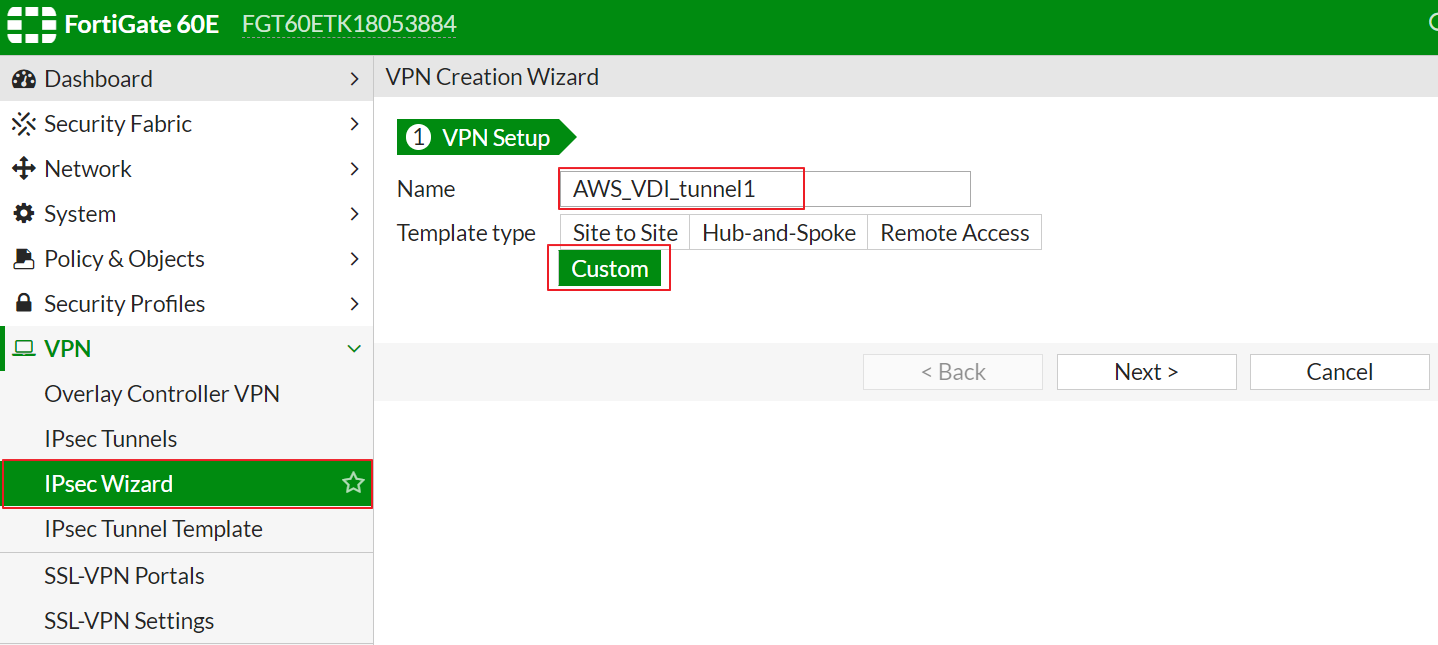Click the Policy & Objects icon
The image size is (1438, 645).
[24, 259]
